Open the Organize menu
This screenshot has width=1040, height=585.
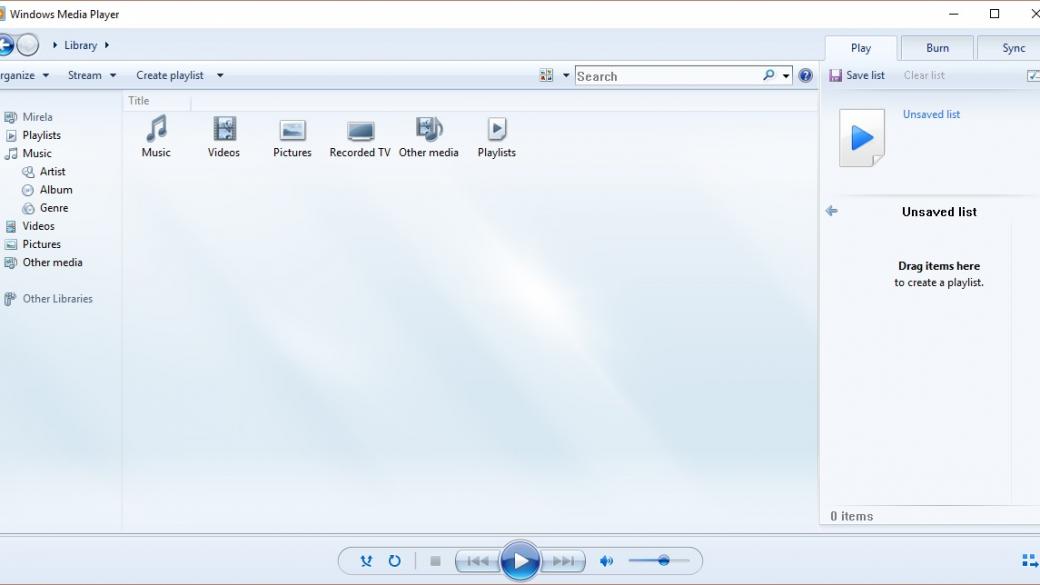point(24,75)
